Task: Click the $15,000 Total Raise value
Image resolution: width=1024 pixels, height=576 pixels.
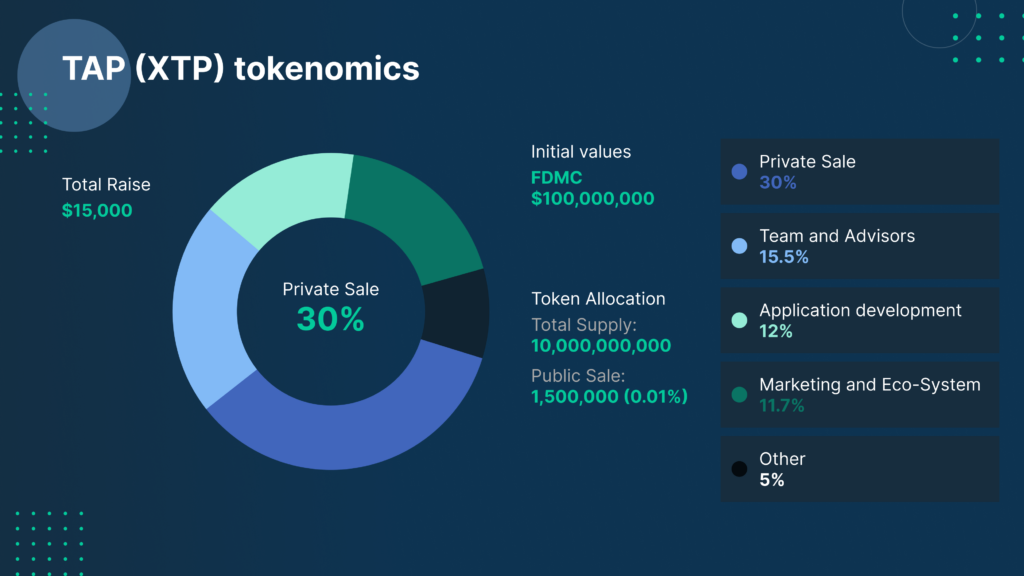Action: (x=97, y=210)
